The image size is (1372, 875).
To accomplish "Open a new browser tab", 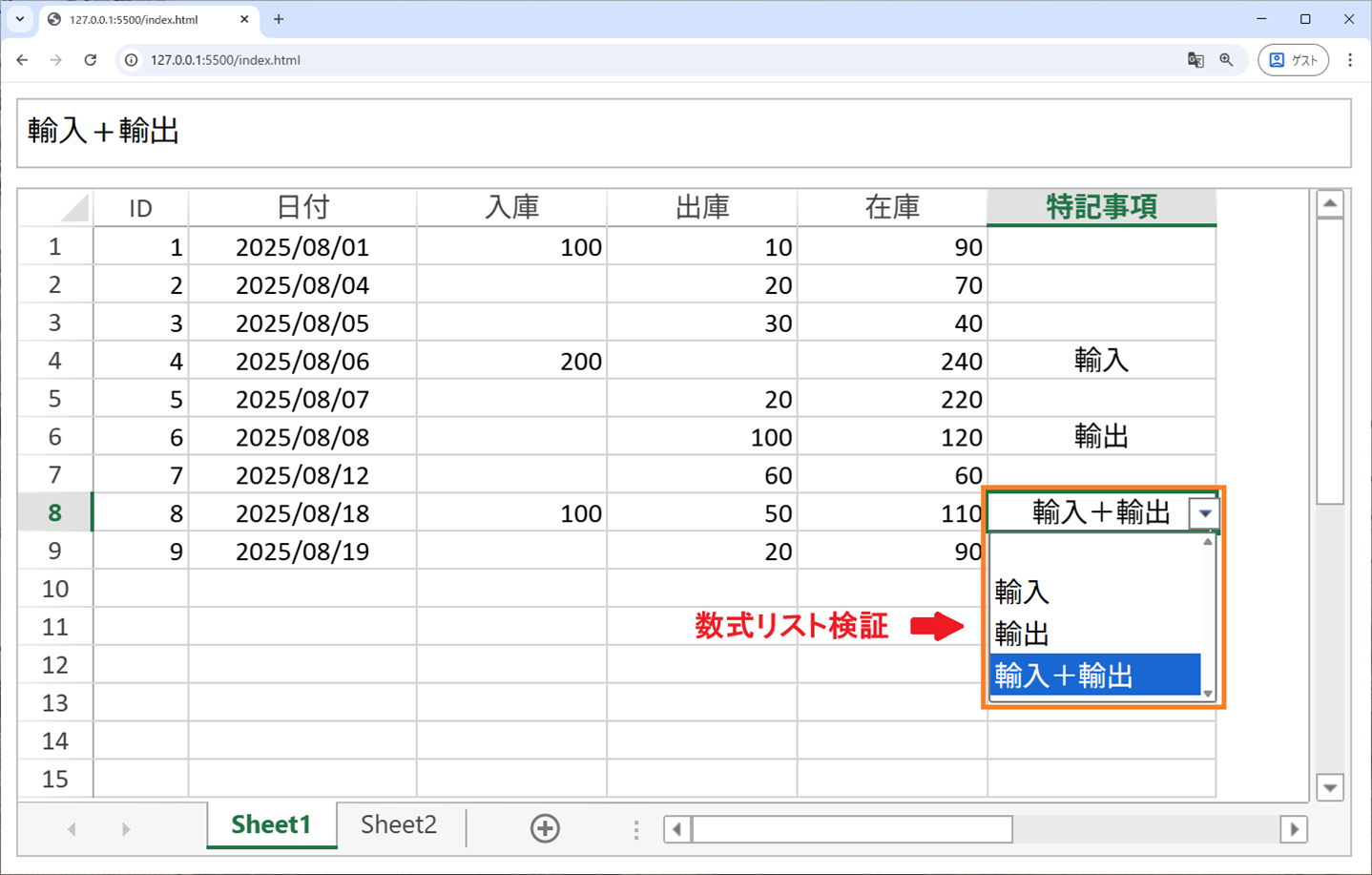I will 279,19.
